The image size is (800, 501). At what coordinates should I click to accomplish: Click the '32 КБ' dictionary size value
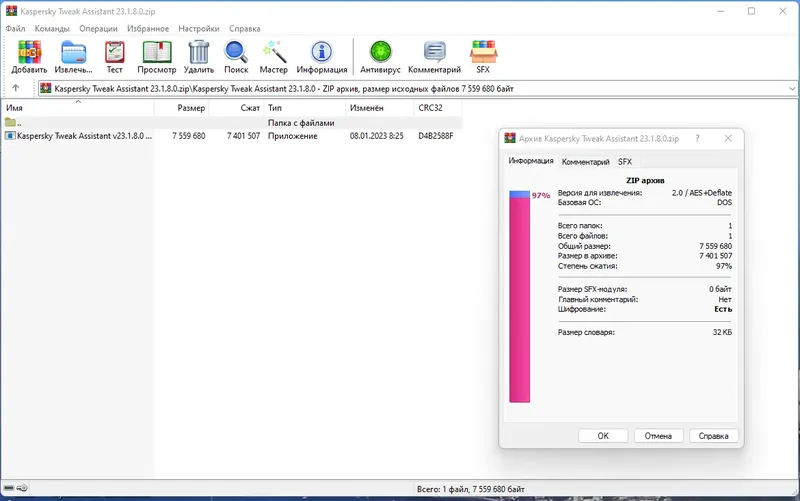point(722,332)
